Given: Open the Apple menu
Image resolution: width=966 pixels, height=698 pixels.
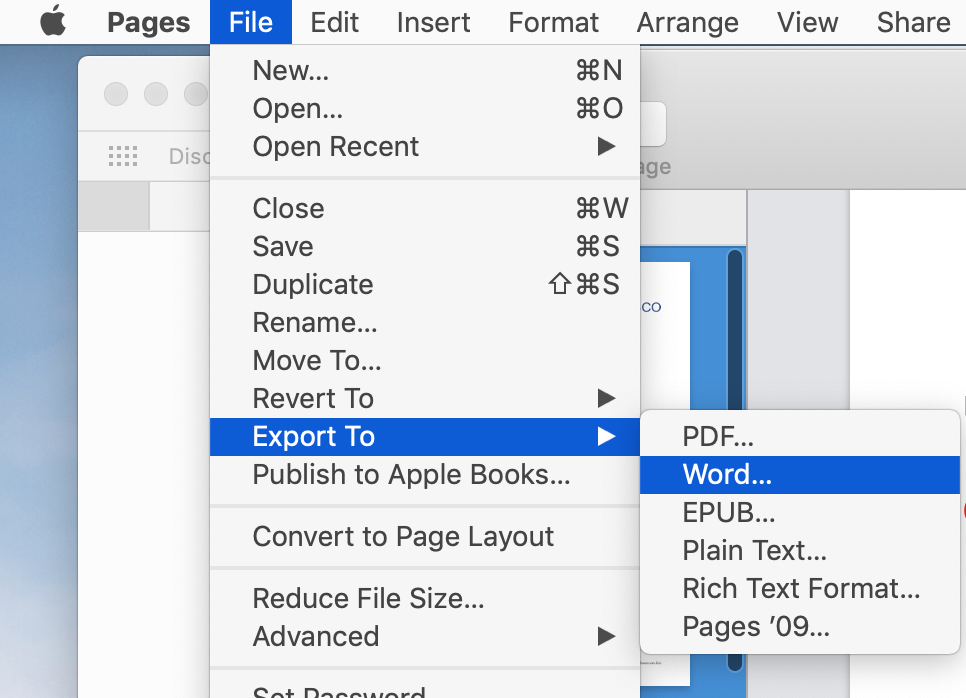Looking at the screenshot, I should click(53, 22).
